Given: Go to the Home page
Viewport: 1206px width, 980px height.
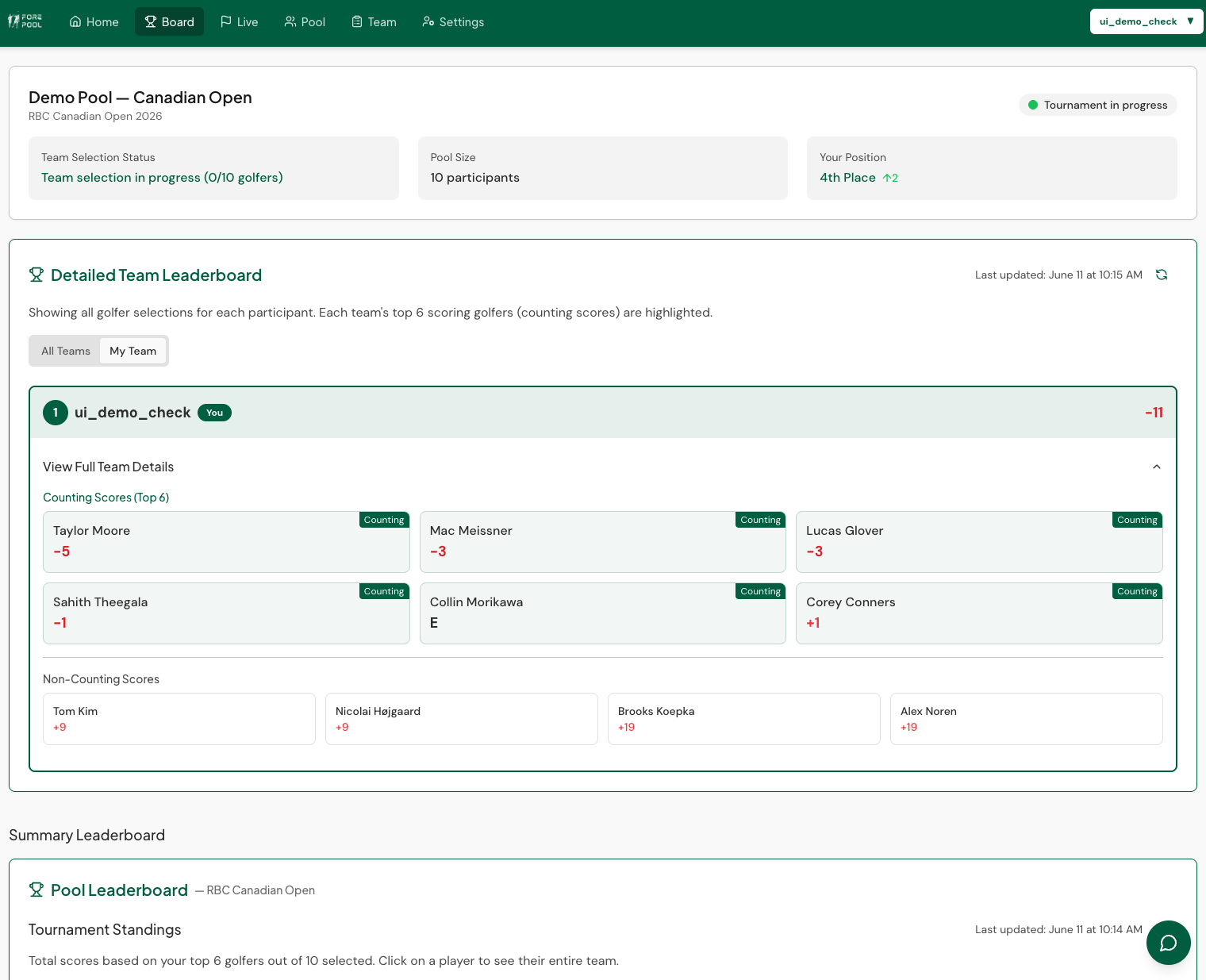Looking at the screenshot, I should pos(94,21).
